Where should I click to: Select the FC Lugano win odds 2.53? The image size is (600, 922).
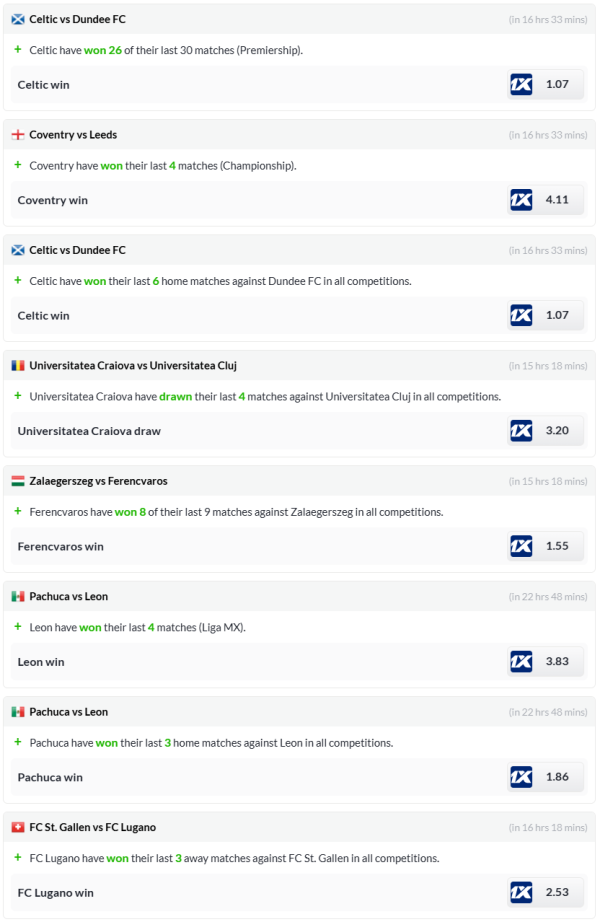tap(557, 892)
